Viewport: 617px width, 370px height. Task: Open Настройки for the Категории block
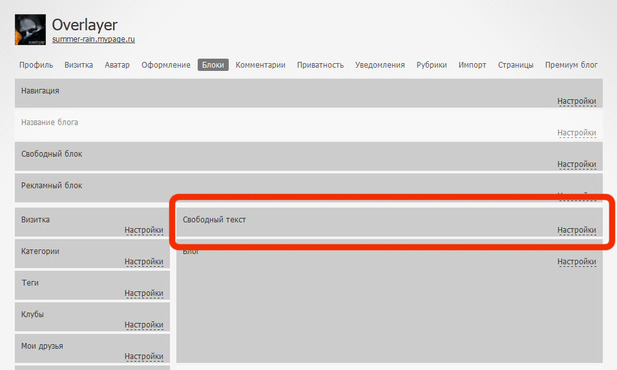(x=144, y=261)
